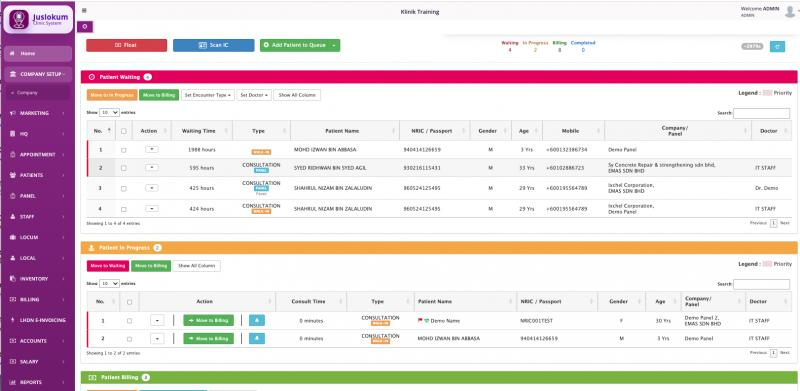Image resolution: width=800 pixels, height=391 pixels.
Task: Click the red Float button
Action: 127,45
